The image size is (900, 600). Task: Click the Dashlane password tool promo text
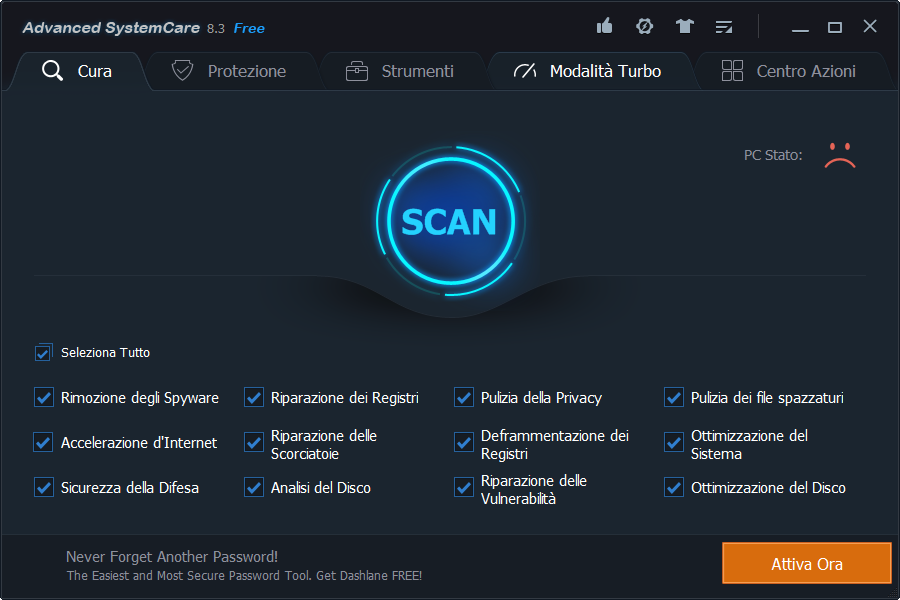244,575
